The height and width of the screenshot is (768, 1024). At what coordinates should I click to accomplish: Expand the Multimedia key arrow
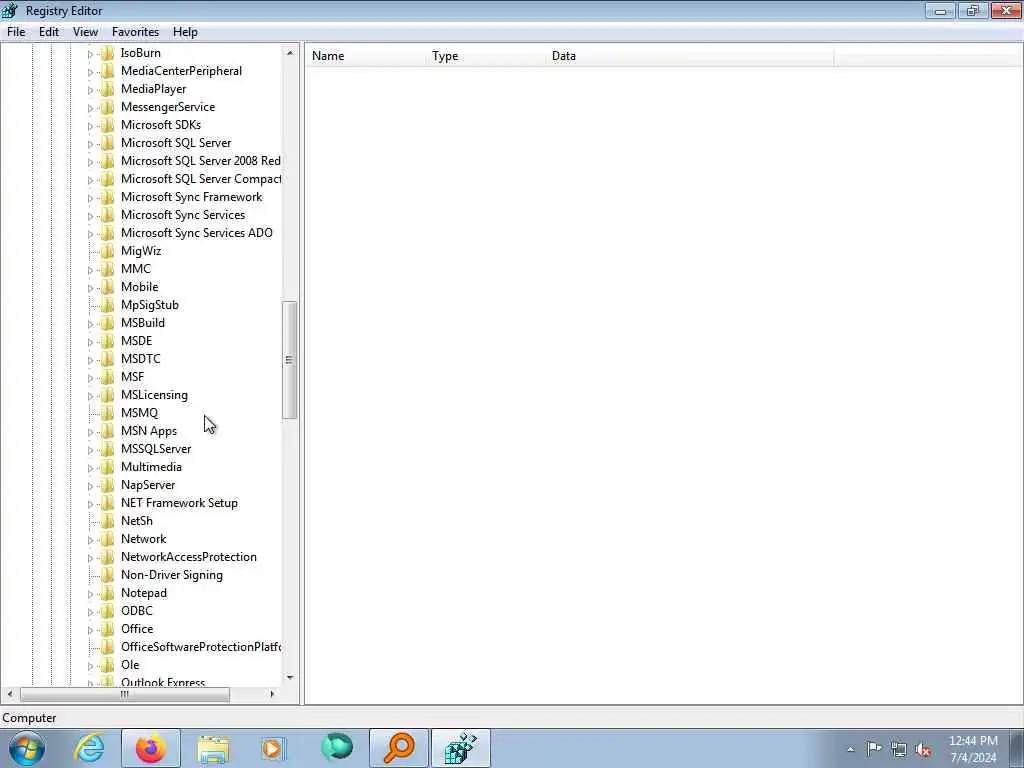point(90,468)
